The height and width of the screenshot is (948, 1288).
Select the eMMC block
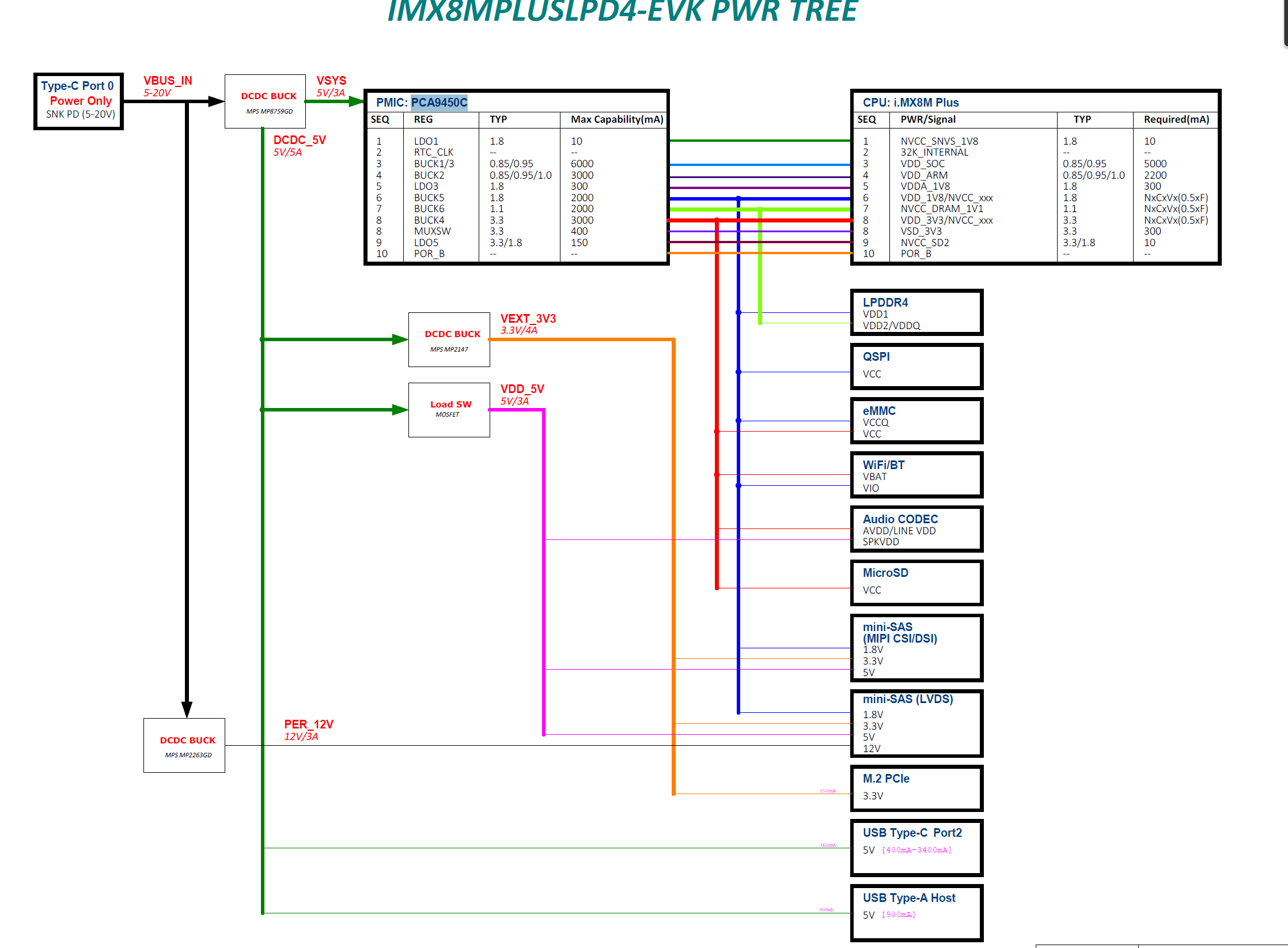point(916,421)
